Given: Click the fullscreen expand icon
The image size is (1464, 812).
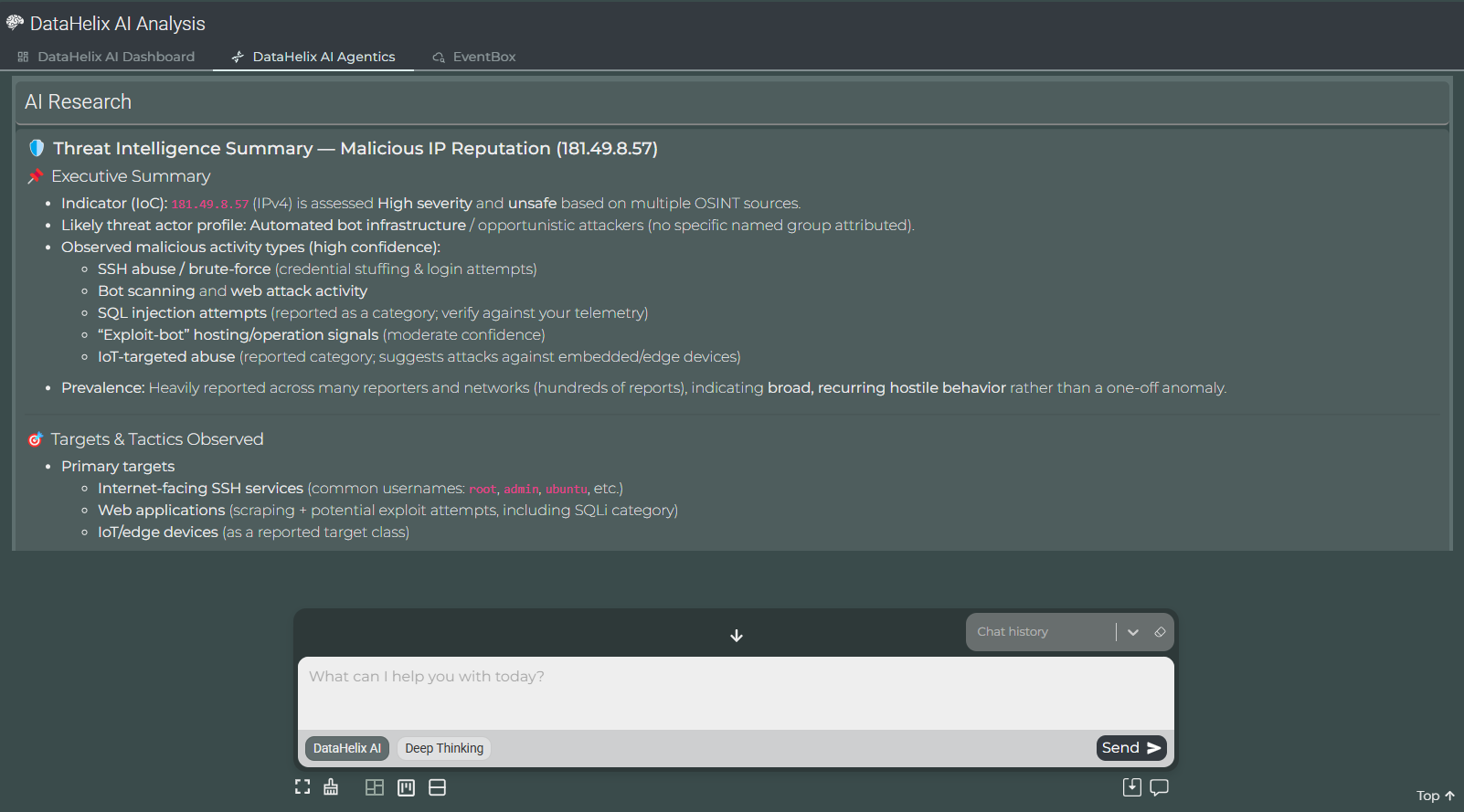Looking at the screenshot, I should click(302, 787).
